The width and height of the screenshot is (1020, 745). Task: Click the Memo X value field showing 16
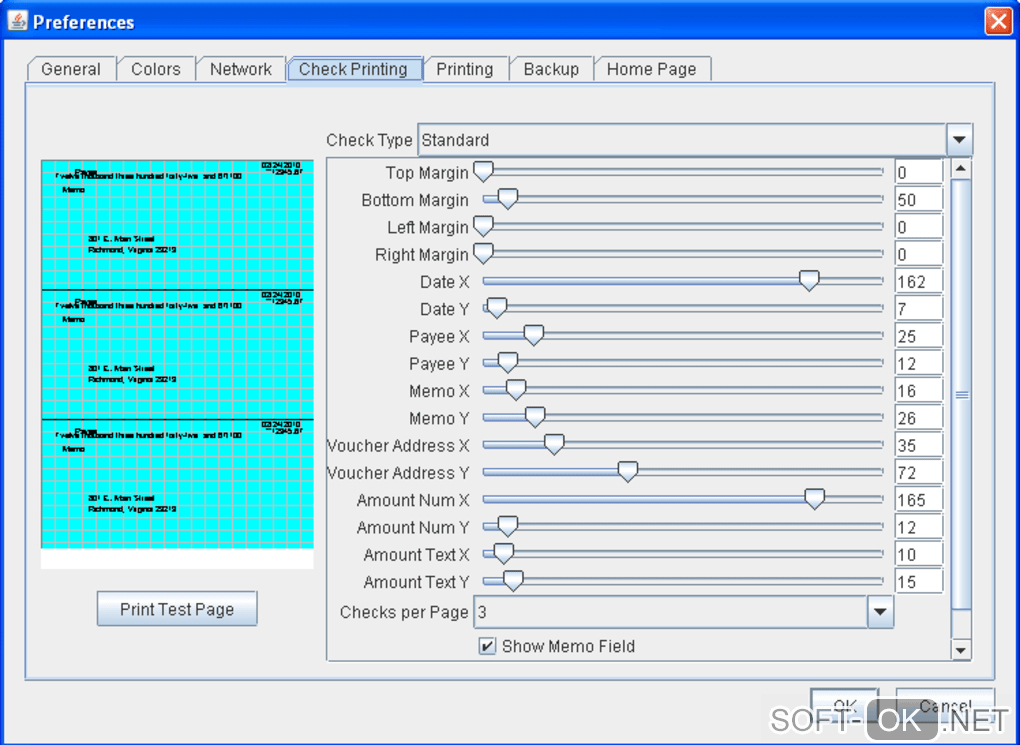coord(919,391)
